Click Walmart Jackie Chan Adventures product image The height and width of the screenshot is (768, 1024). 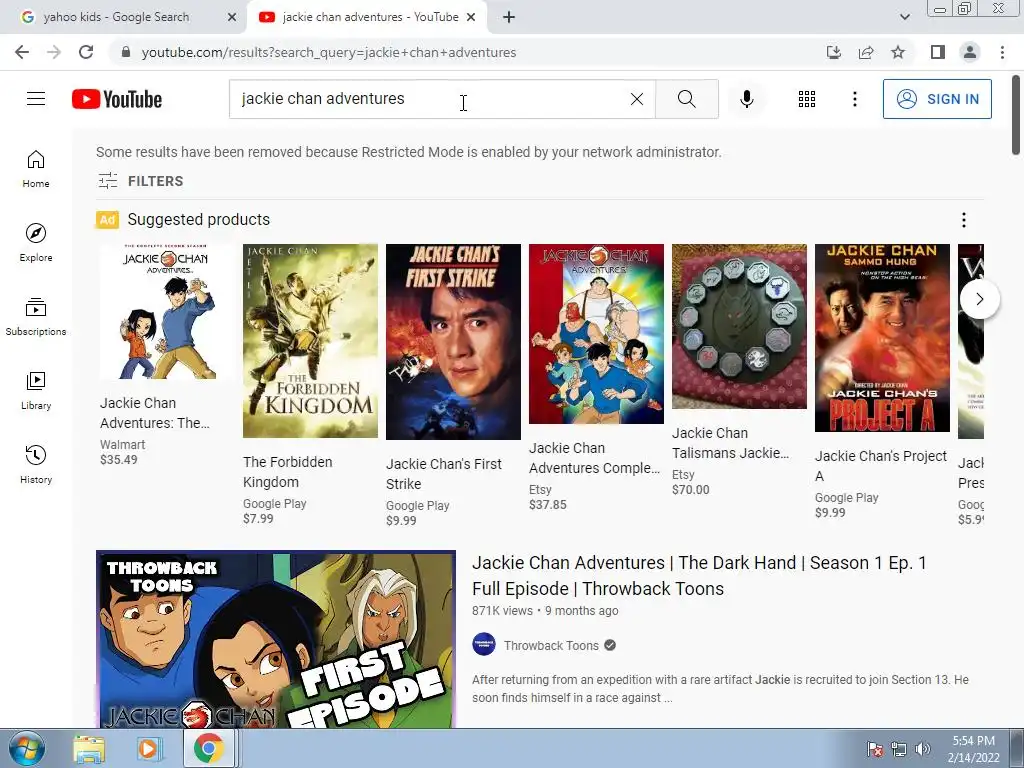click(x=167, y=312)
